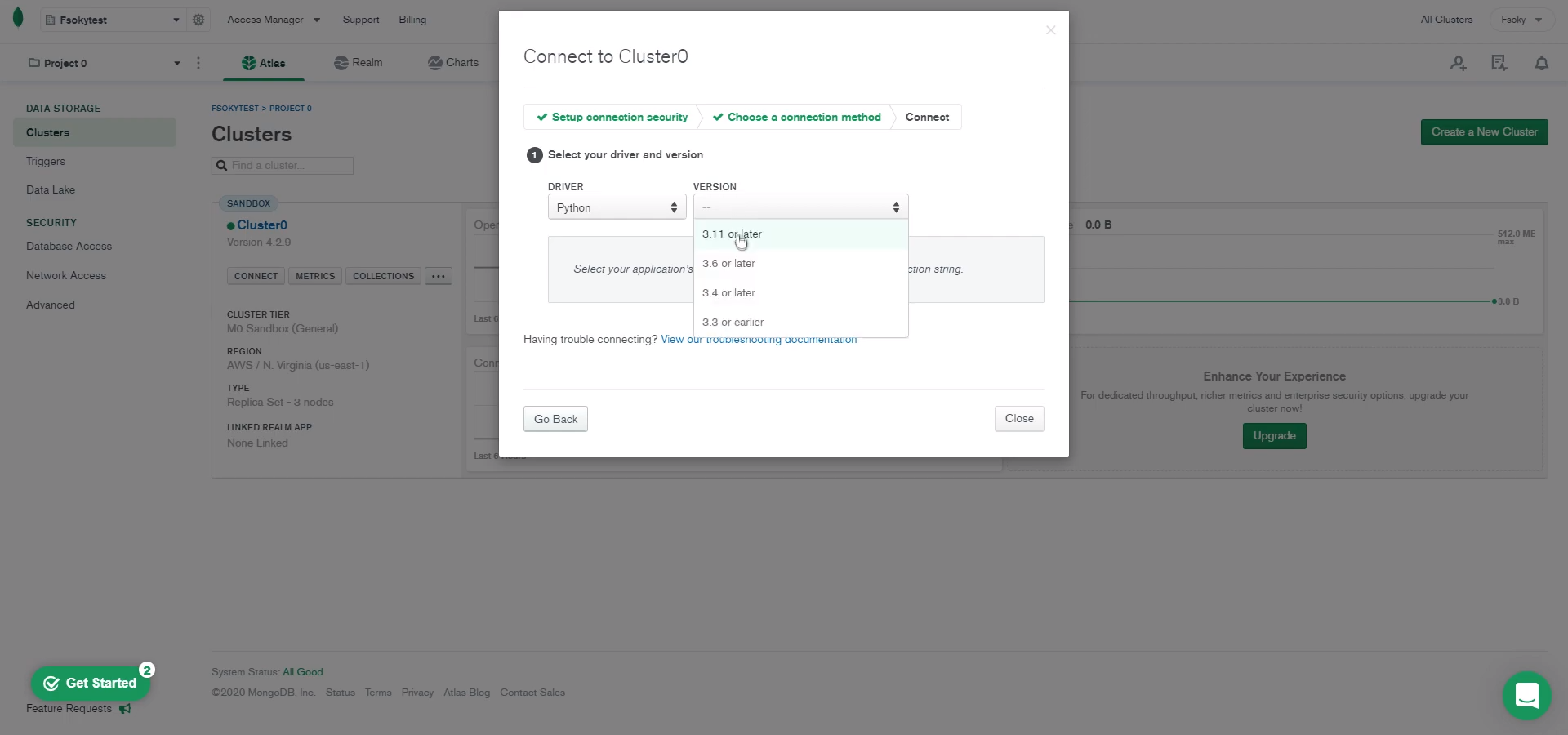Open the All Good system status link
Image resolution: width=1568 pixels, height=735 pixels.
click(x=303, y=672)
